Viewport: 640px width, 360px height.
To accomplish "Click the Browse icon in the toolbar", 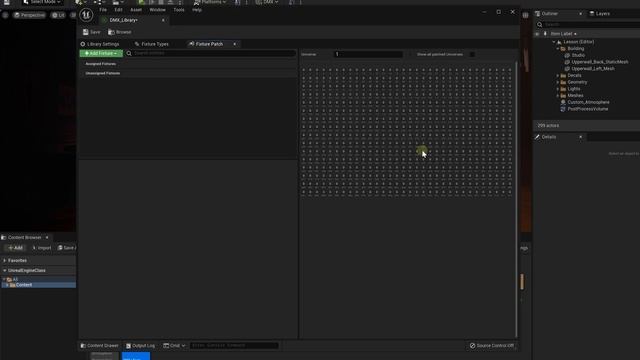I will [111, 32].
